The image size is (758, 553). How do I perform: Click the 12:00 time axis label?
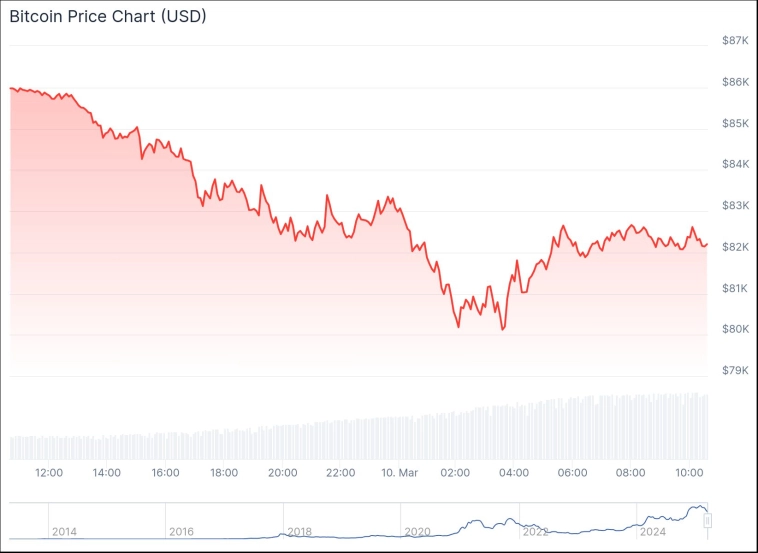click(x=49, y=473)
